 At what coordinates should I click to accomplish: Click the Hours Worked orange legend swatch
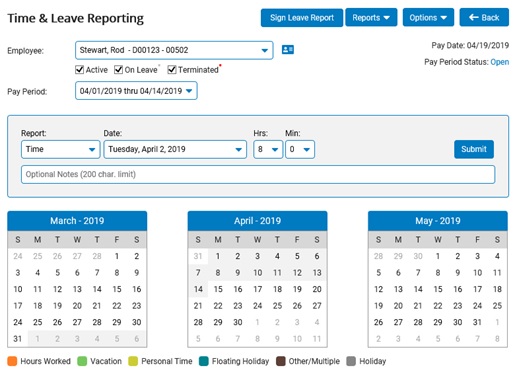pos(12,361)
